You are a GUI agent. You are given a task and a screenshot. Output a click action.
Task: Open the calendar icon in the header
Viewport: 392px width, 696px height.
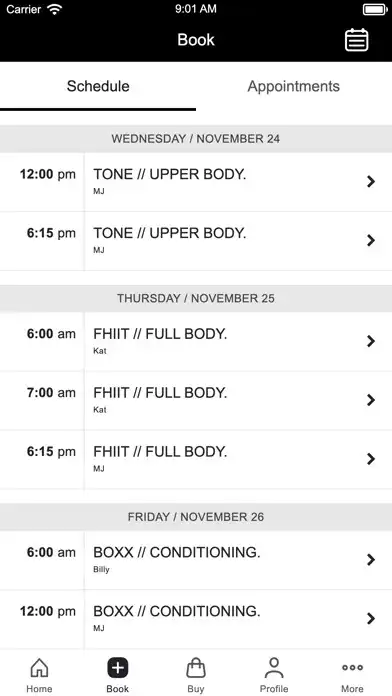click(x=356, y=40)
